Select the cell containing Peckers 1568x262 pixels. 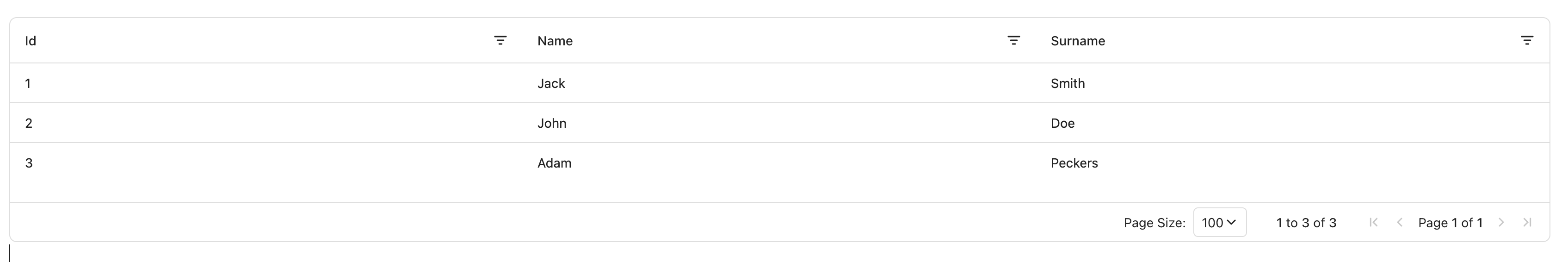[x=1293, y=163]
